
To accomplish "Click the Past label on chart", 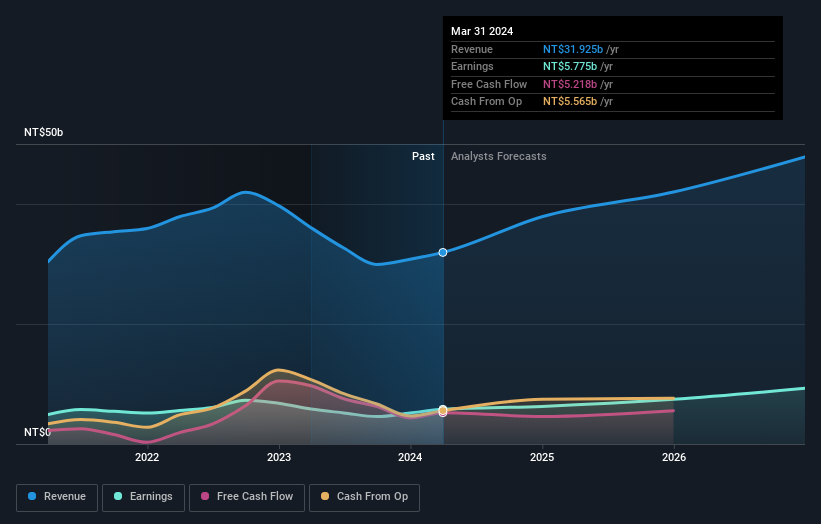I will click(423, 156).
